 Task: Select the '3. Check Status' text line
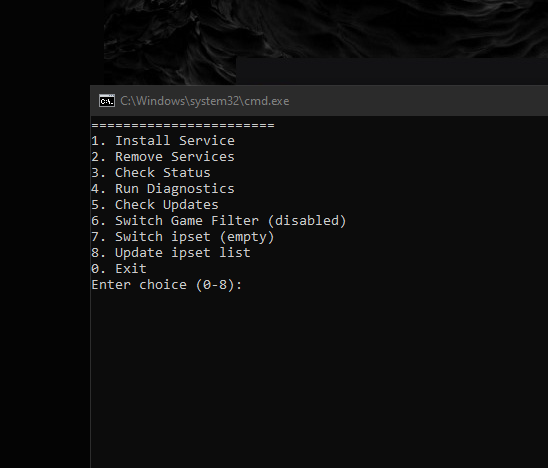[151, 173]
